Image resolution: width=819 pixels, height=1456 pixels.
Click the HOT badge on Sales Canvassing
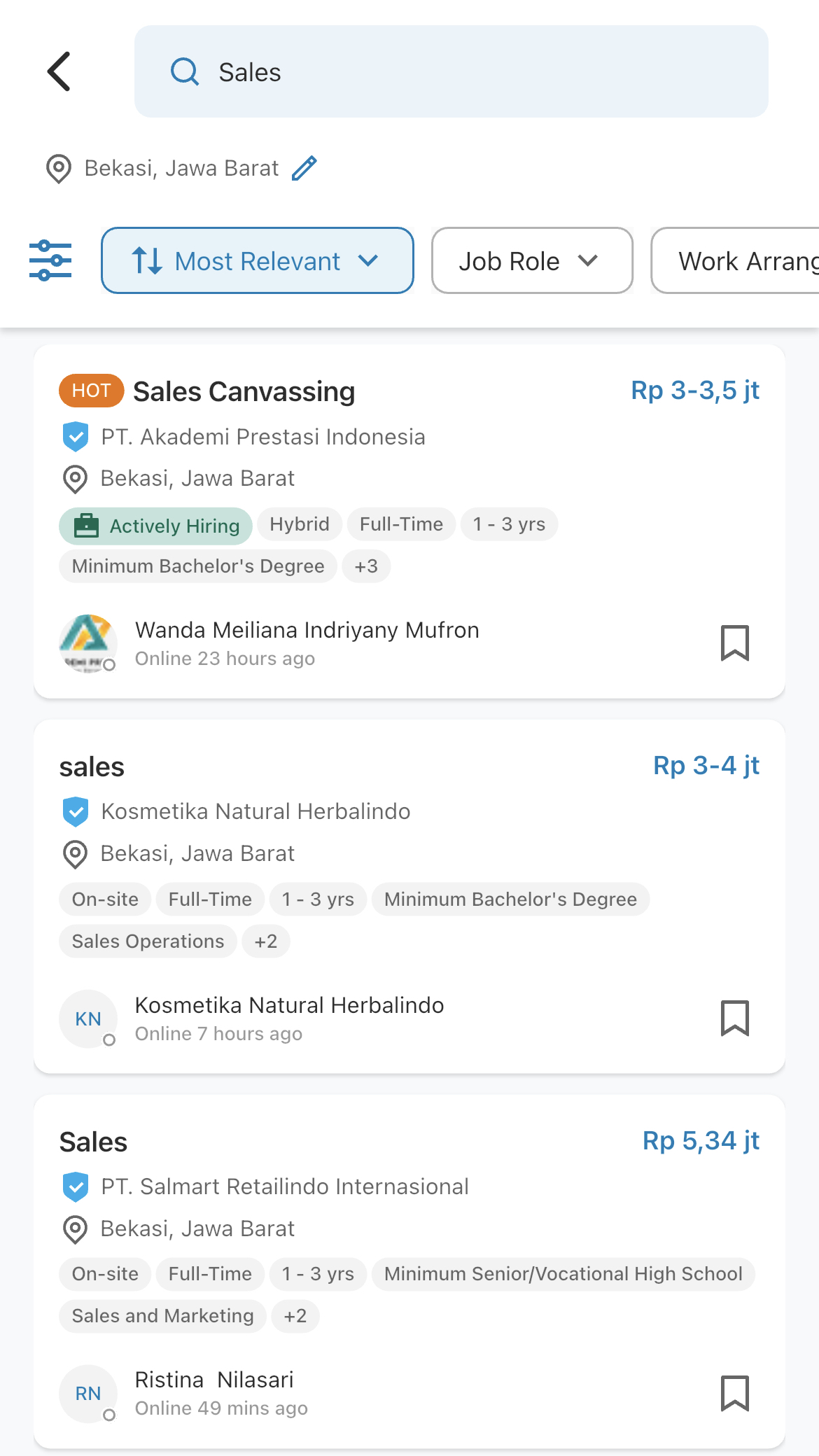point(92,391)
